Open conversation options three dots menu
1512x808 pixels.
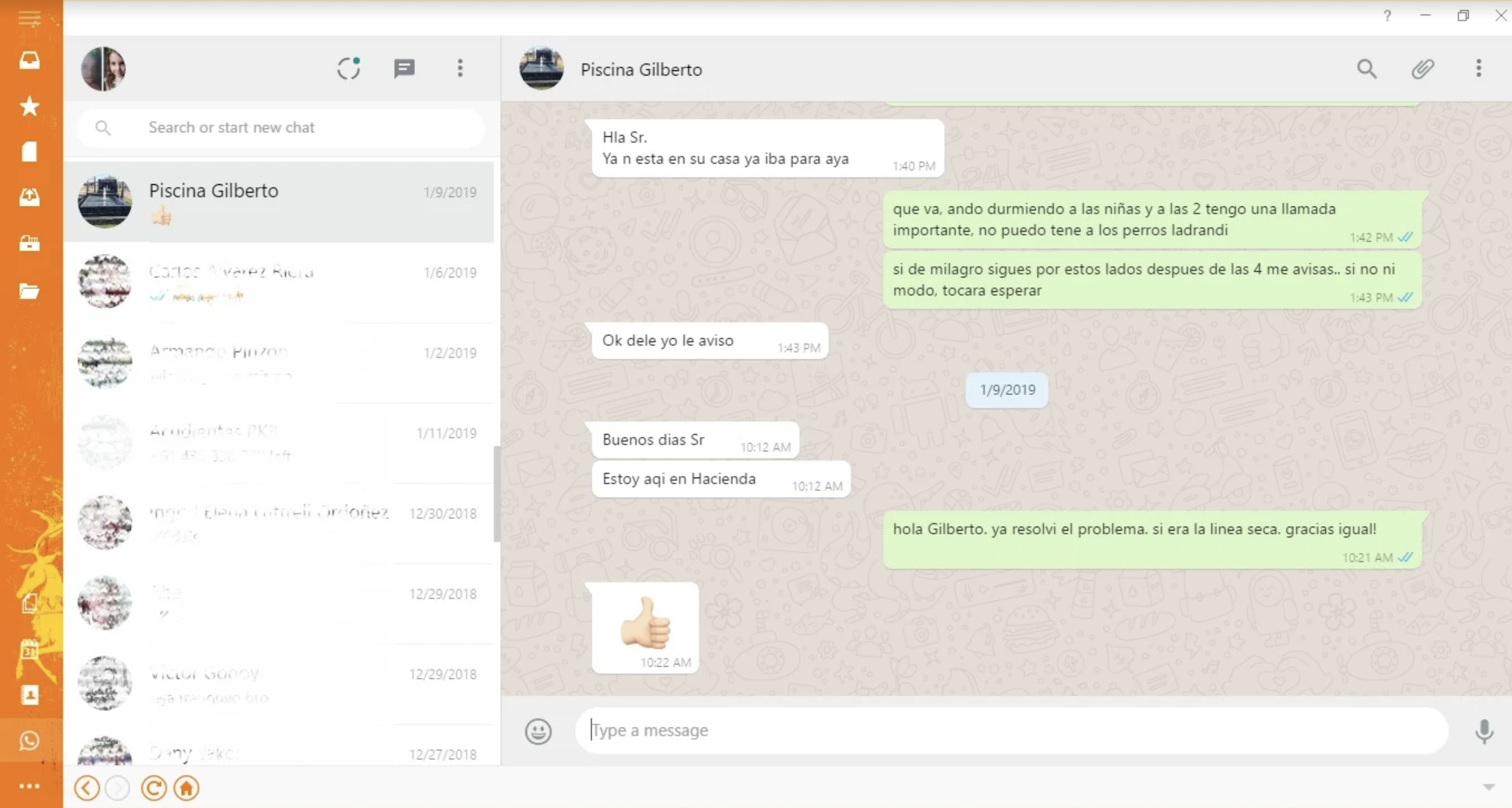(x=1478, y=68)
